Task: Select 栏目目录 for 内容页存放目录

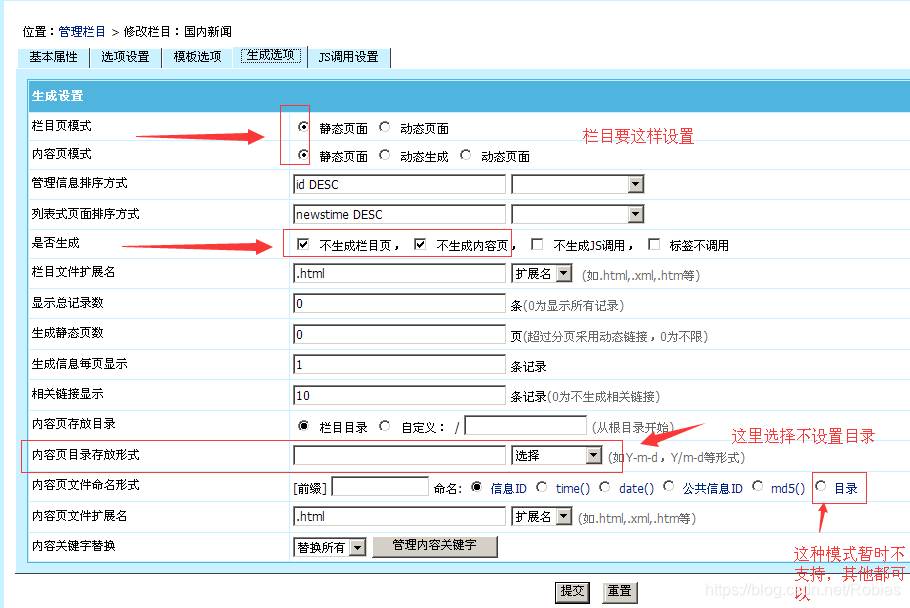Action: pyautogui.click(x=303, y=426)
